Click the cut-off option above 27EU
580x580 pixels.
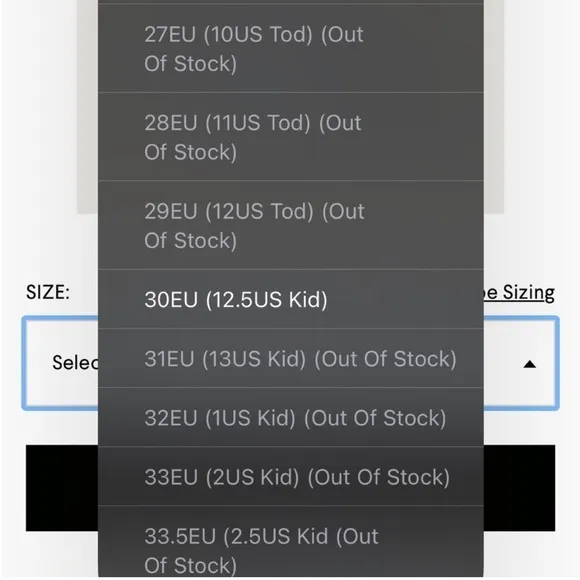[291, 2]
